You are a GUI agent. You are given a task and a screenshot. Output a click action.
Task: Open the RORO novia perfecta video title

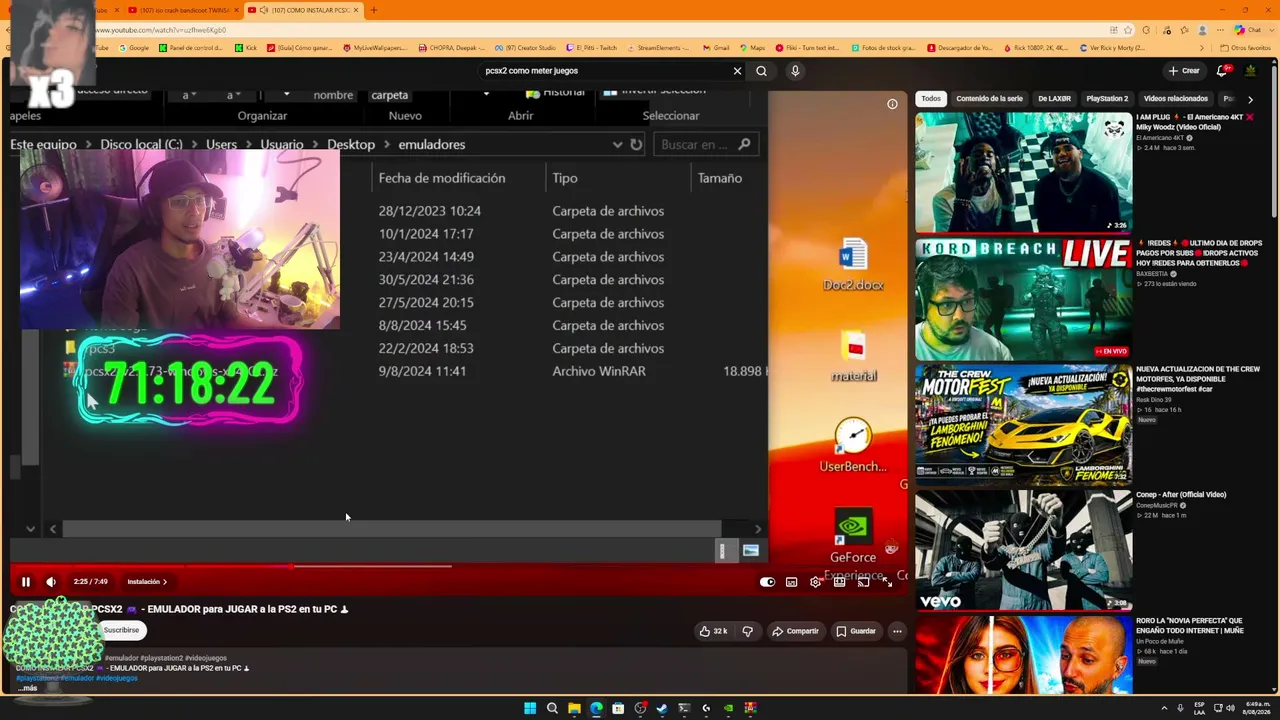click(1190, 626)
